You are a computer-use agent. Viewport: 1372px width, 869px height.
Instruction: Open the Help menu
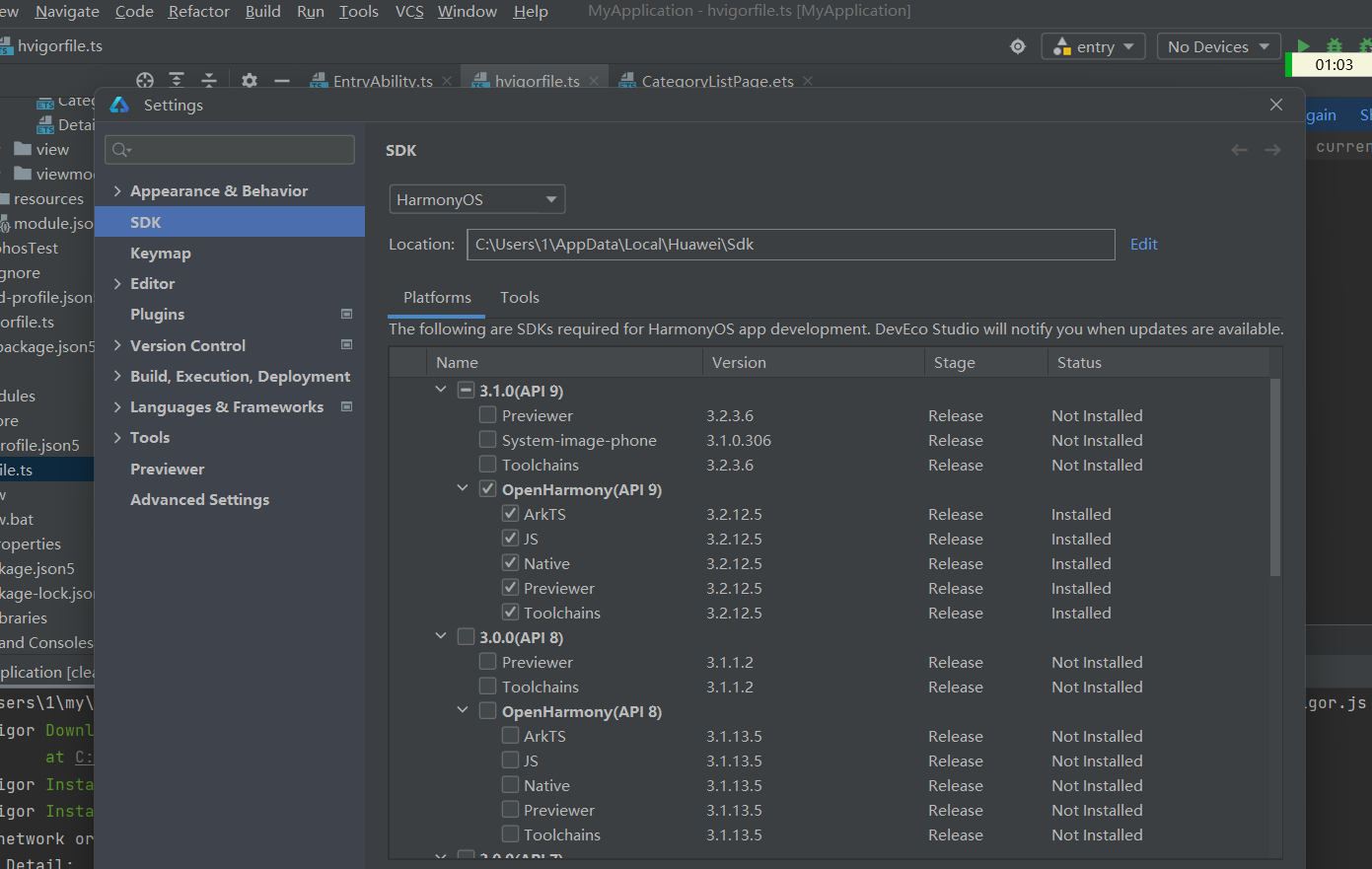pyautogui.click(x=531, y=12)
